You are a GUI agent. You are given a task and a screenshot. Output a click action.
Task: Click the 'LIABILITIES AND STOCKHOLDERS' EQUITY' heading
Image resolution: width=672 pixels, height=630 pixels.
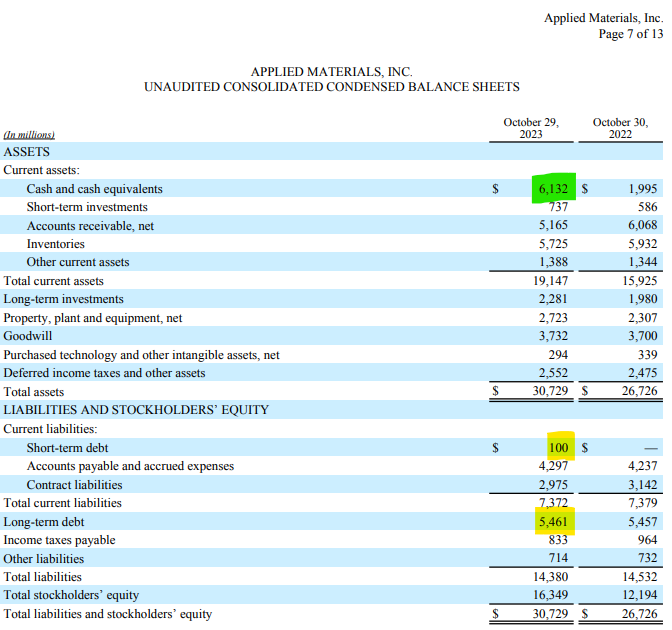136,410
